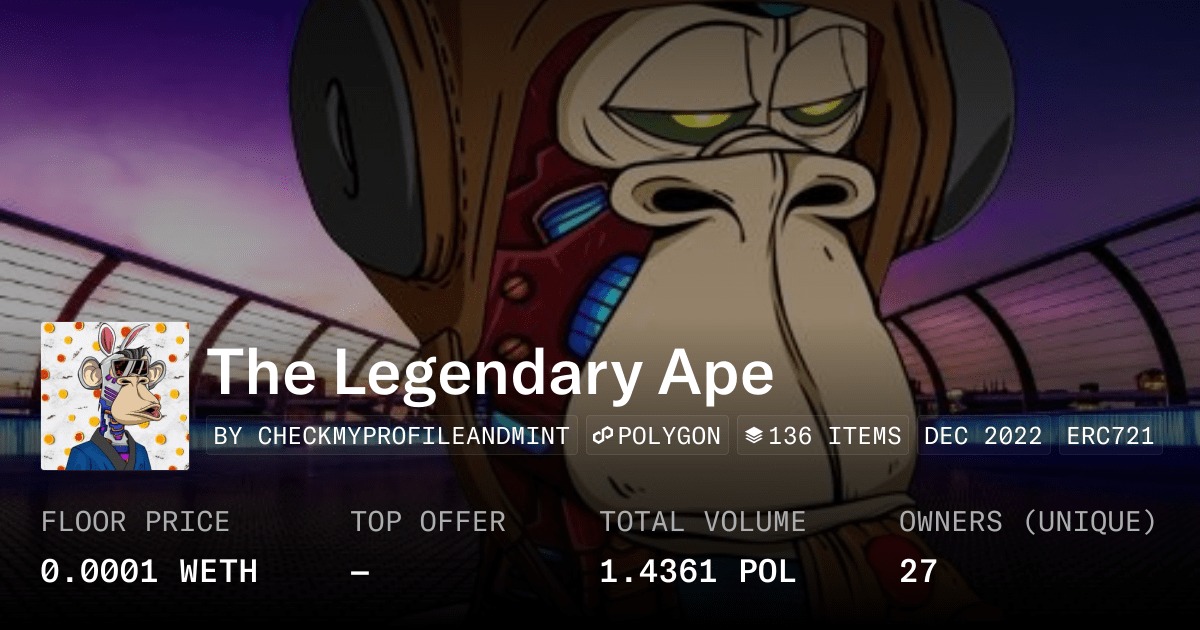Select the 0.0001 WETH floor value
Image resolution: width=1200 pixels, height=630 pixels.
(149, 571)
